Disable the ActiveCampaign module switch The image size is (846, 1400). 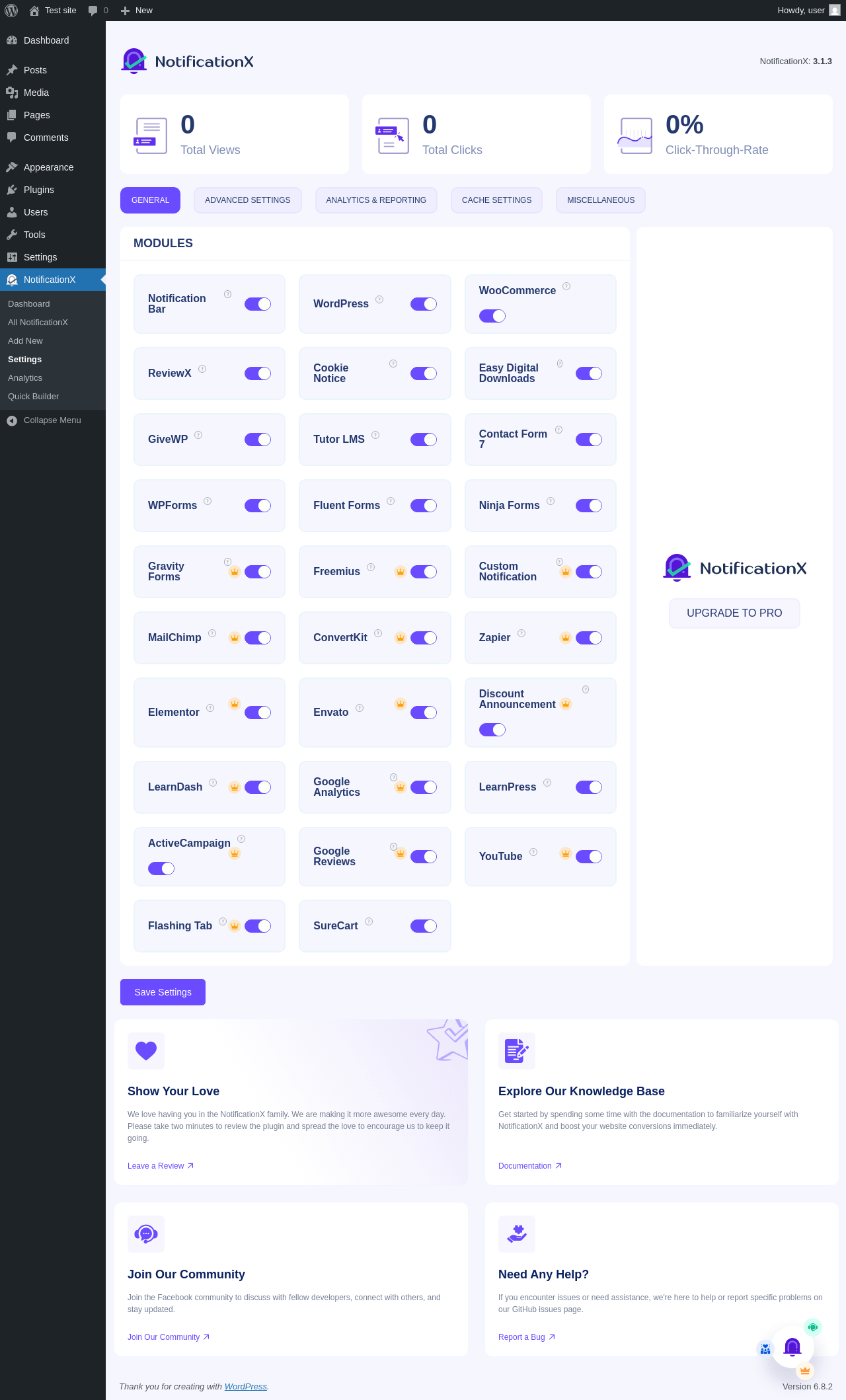[161, 869]
